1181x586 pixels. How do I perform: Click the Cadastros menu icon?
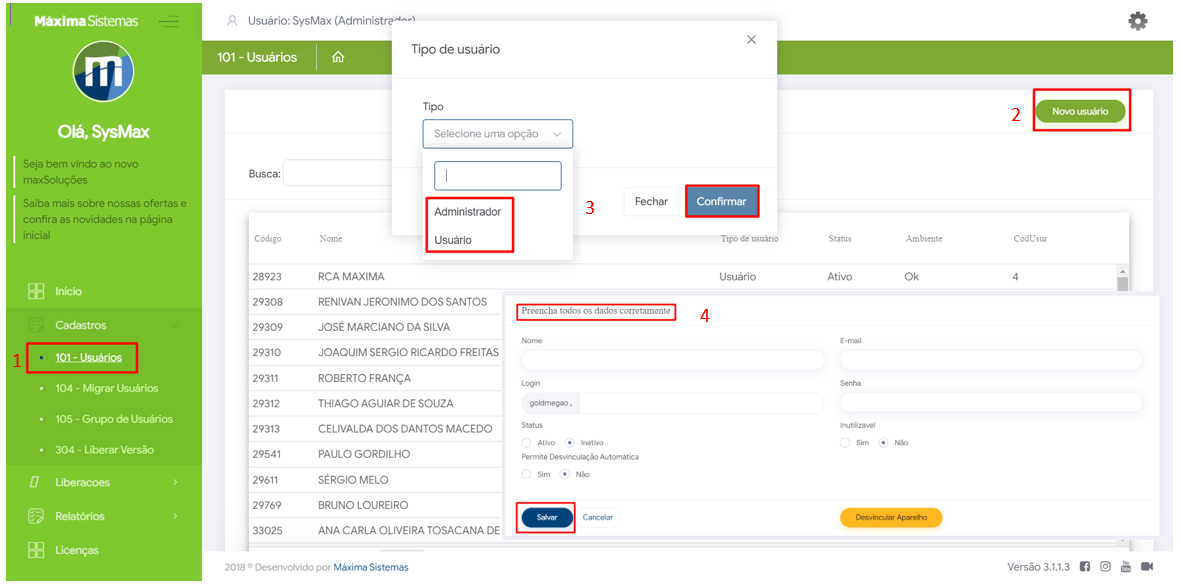tap(35, 325)
